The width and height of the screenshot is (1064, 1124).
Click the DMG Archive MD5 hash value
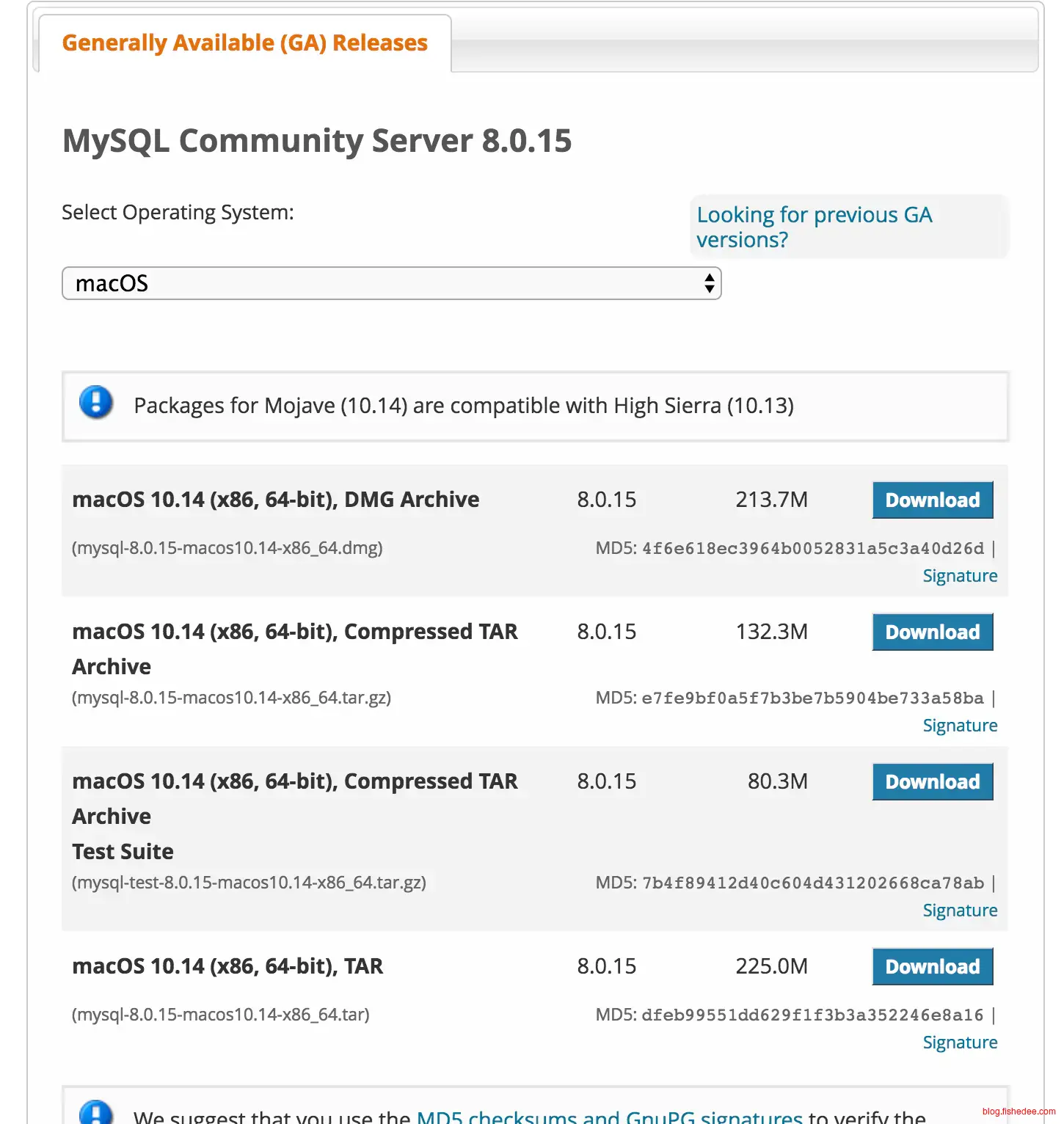[x=812, y=549]
